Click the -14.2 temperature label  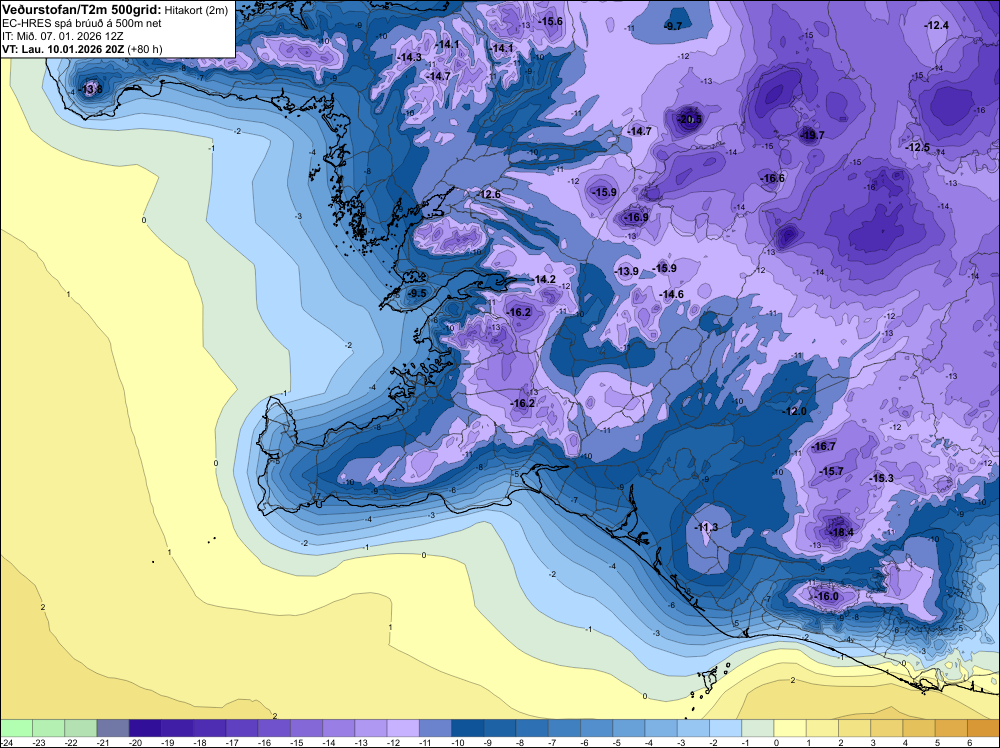point(543,279)
